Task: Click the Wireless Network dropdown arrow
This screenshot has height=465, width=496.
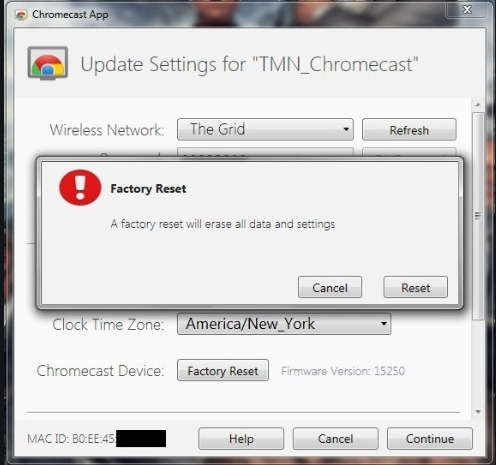Action: click(346, 129)
